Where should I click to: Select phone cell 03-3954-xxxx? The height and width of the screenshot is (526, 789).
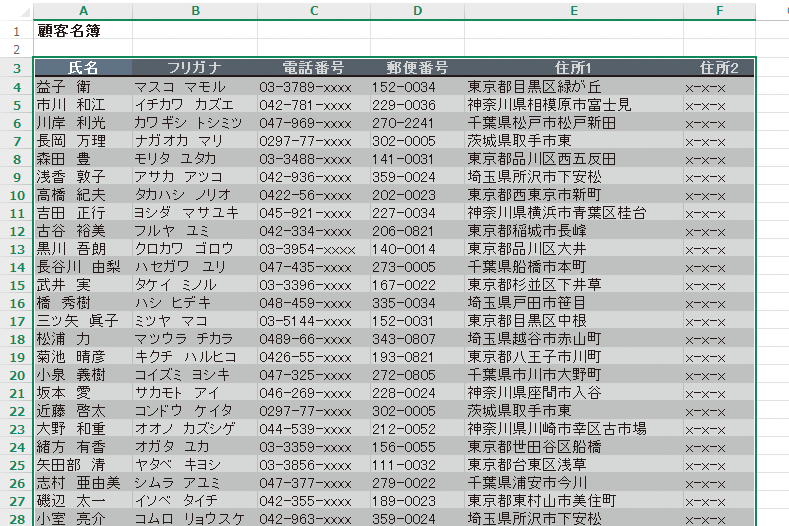point(314,249)
